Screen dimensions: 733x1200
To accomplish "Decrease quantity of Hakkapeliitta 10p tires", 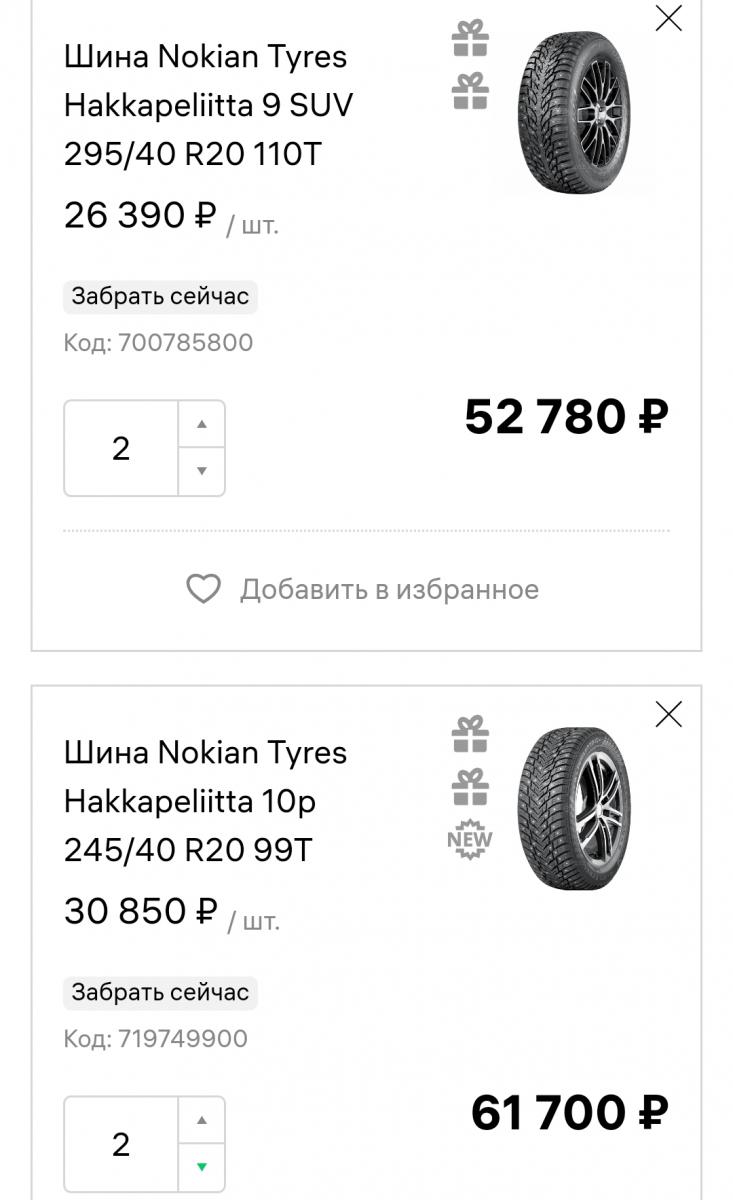I will click(202, 1167).
